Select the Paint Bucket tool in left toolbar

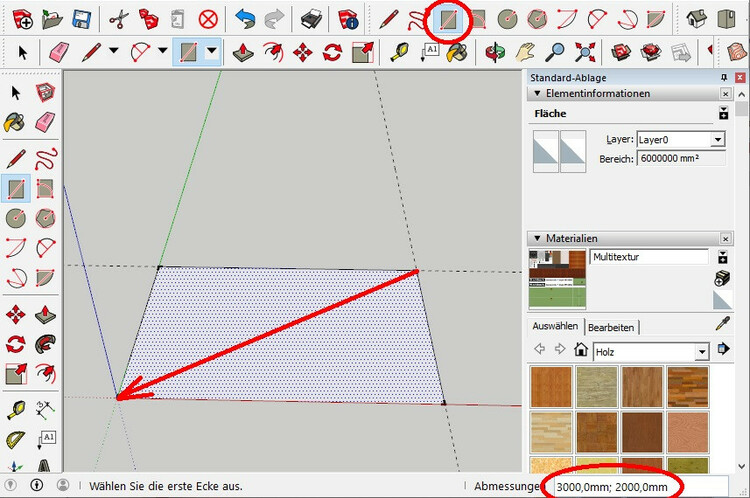tap(16, 123)
